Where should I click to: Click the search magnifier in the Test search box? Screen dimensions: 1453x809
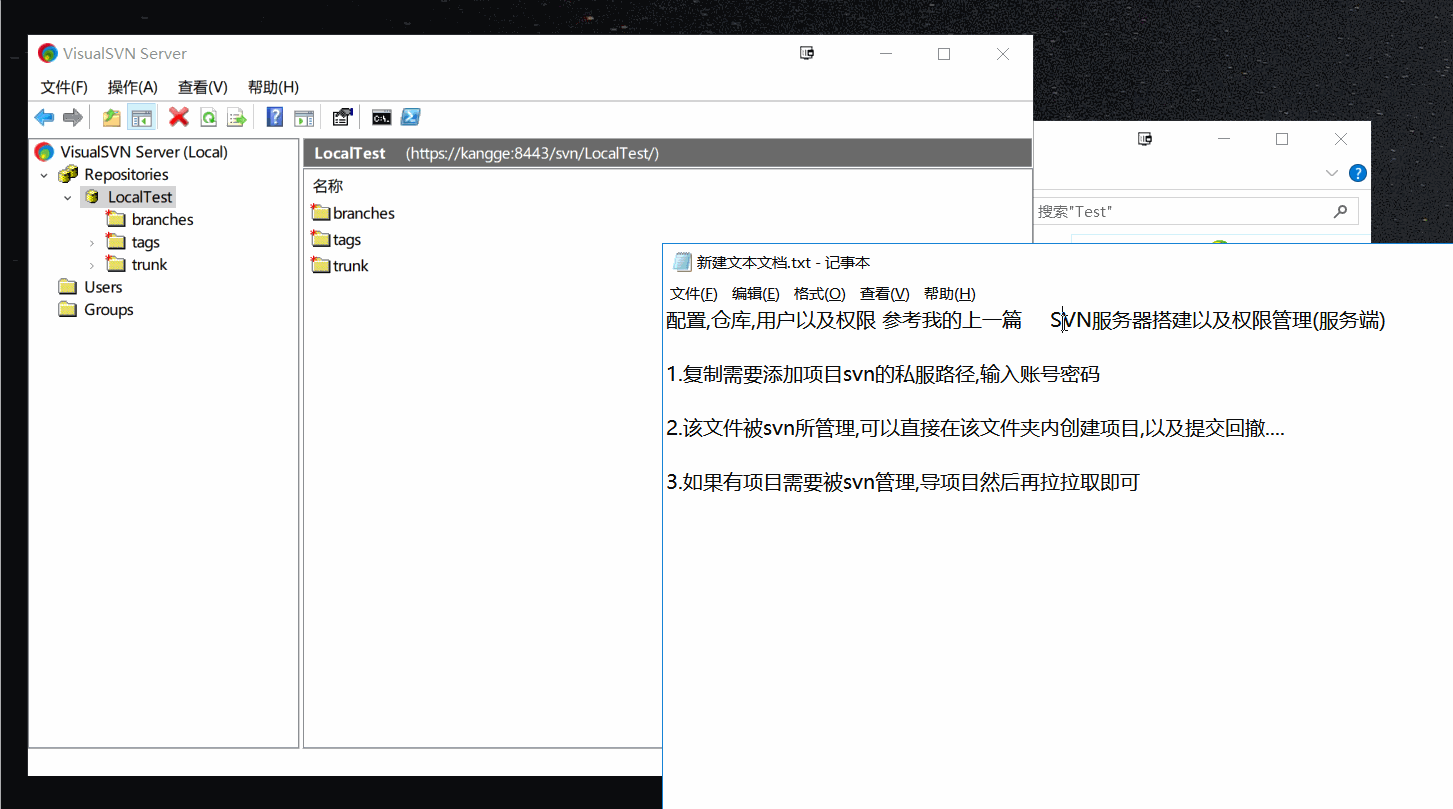point(1340,211)
